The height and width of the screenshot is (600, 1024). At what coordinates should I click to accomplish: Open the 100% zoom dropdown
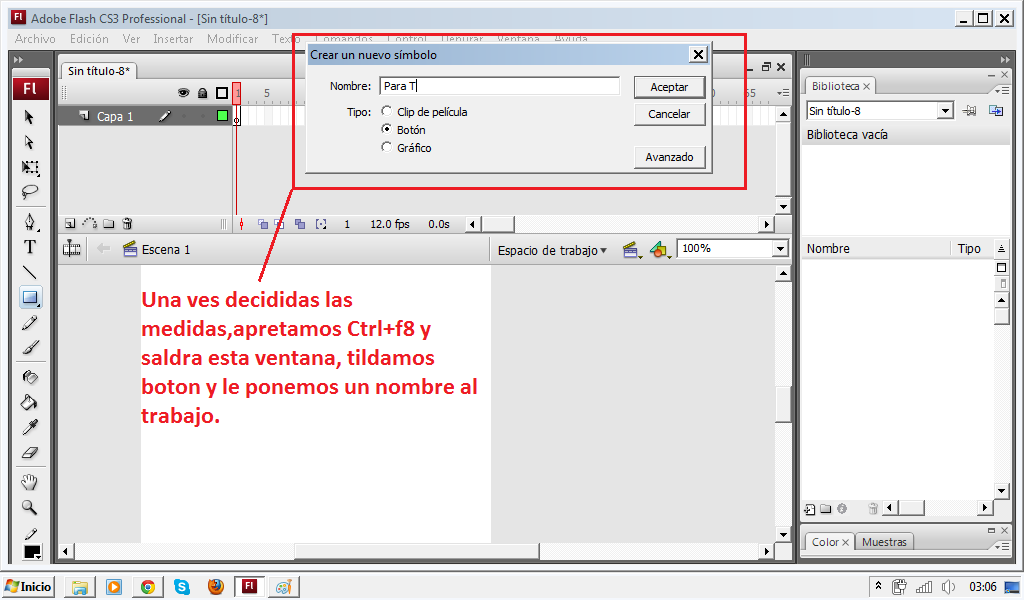pos(780,249)
